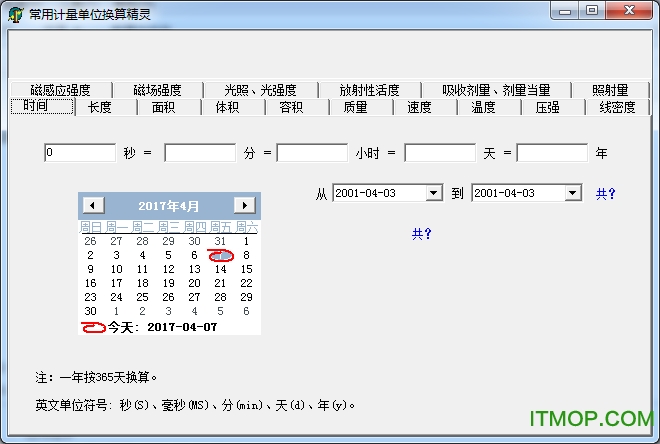Click the 2017年4月 calendar title
660x444 pixels.
point(168,206)
